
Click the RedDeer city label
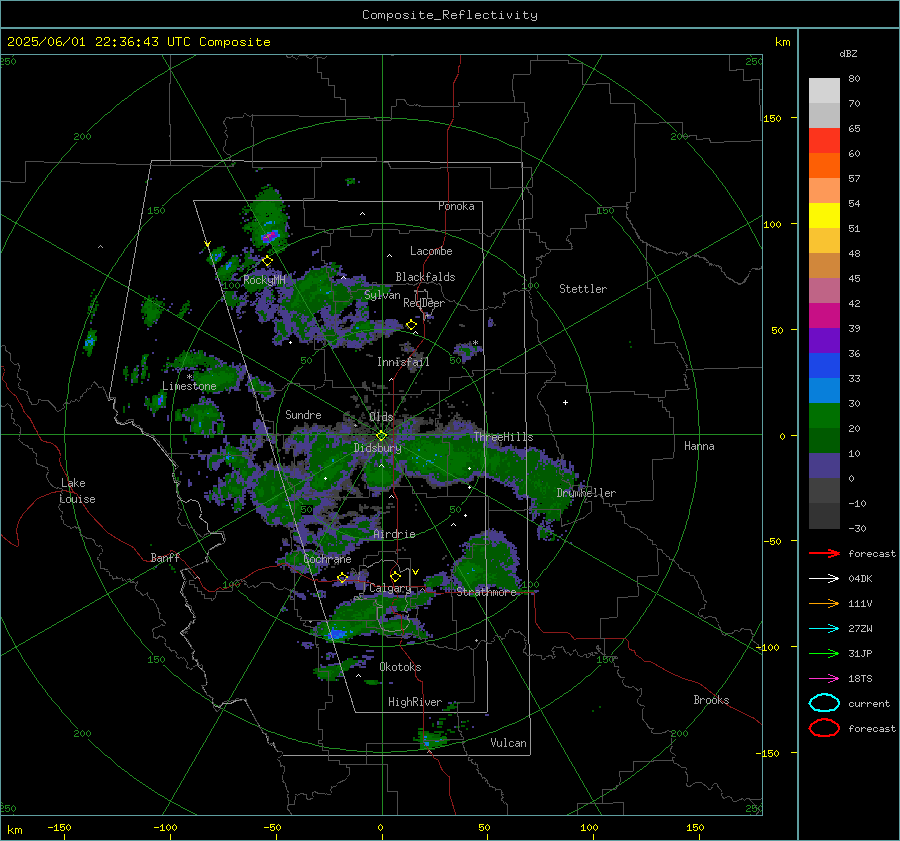[x=424, y=303]
